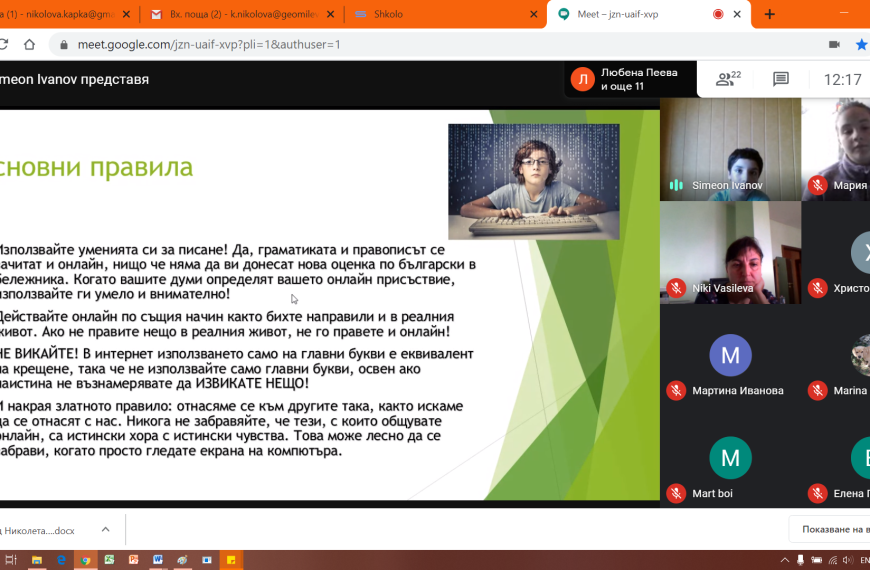This screenshot has width=870, height=570.
Task: Close the Meet jzn-uaif-xvp tab
Action: (737, 14)
